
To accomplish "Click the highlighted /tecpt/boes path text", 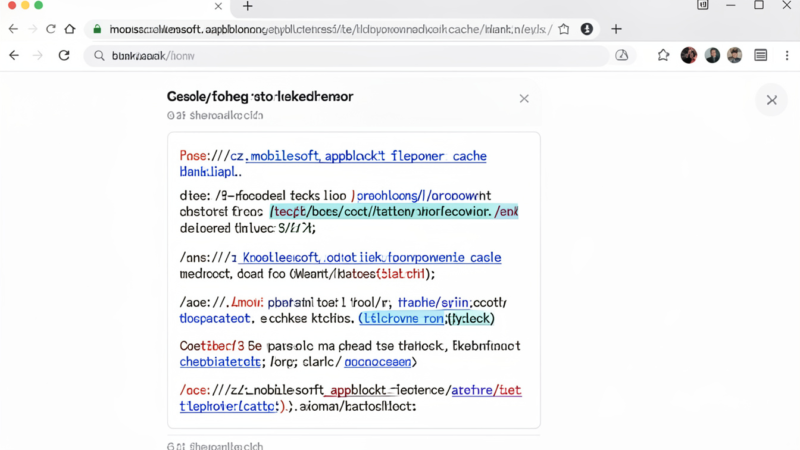I will coord(394,211).
